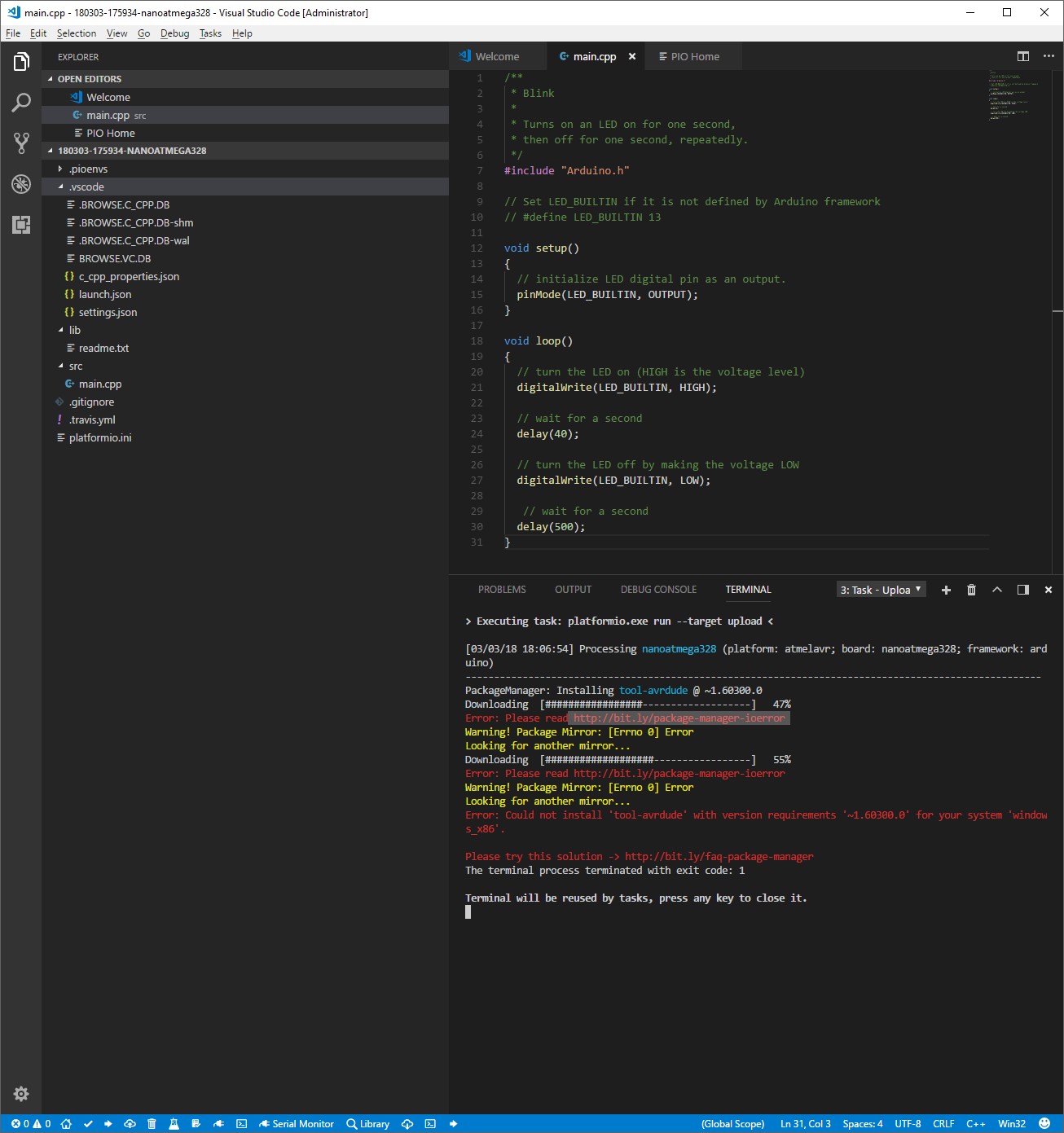Open the Tasks menu
Screen dimensions: 1064x1133
(x=210, y=33)
